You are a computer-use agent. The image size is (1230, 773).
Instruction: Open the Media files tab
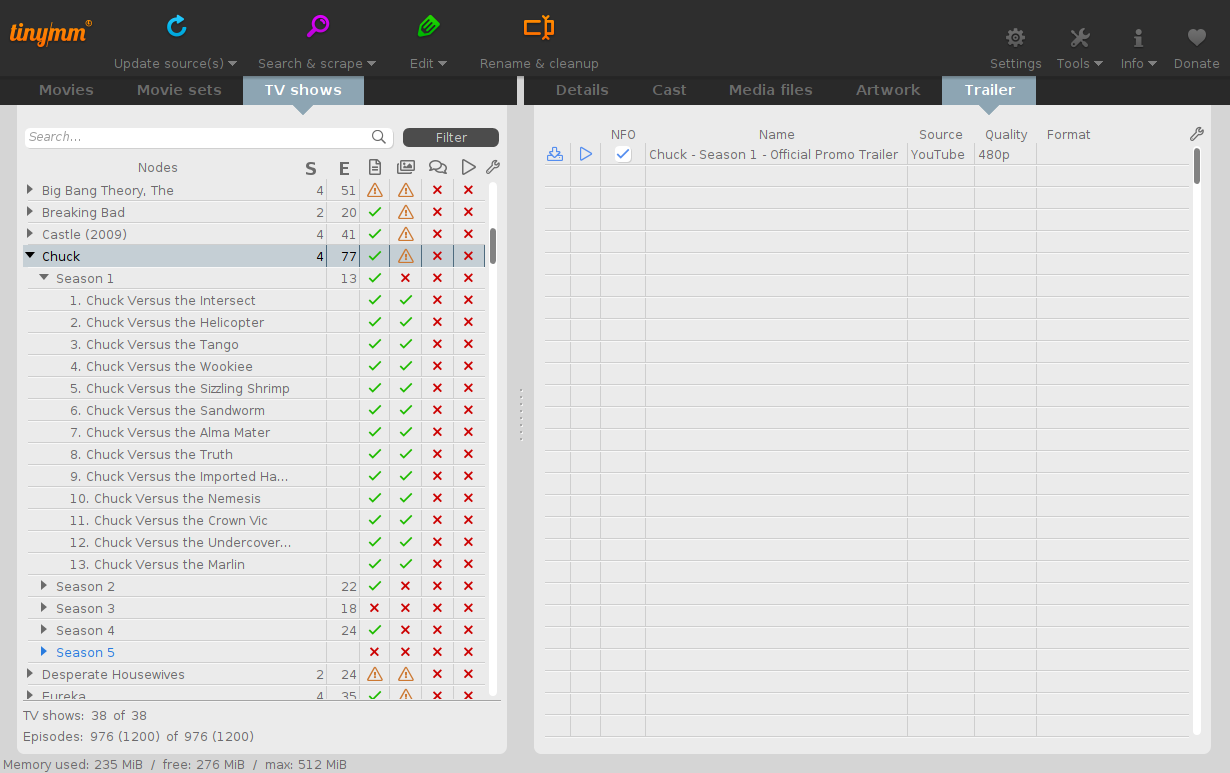click(770, 90)
